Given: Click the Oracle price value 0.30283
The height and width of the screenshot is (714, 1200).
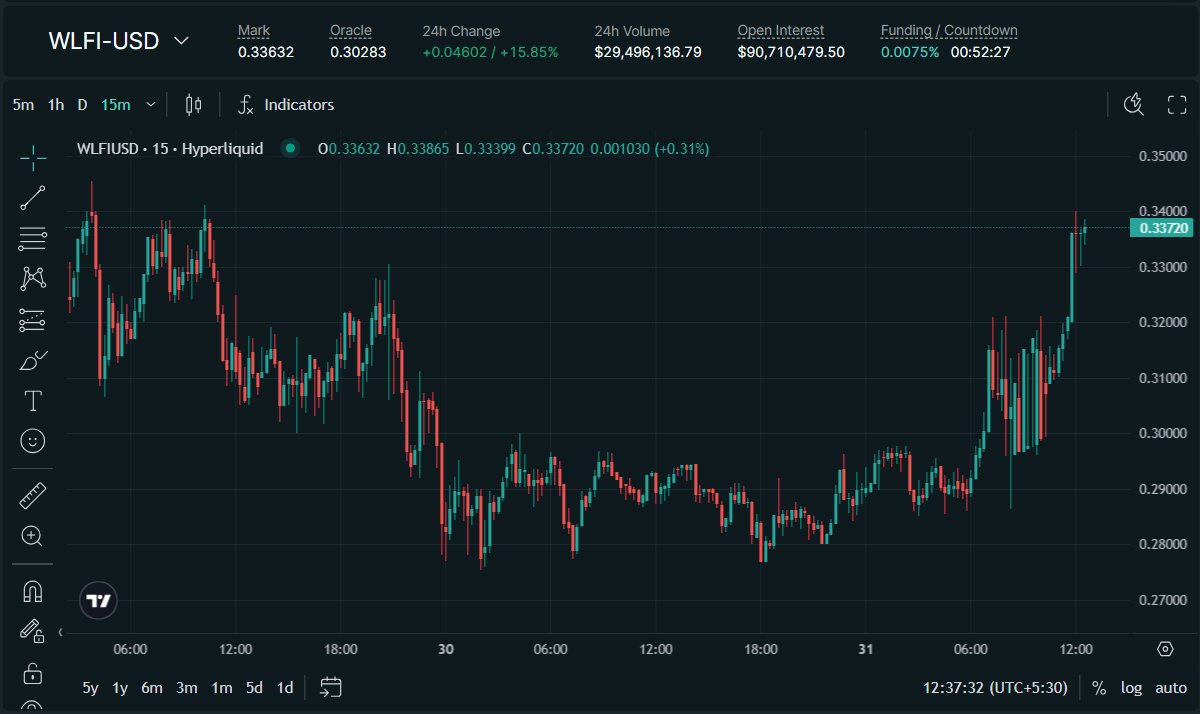Looking at the screenshot, I should click(x=358, y=52).
